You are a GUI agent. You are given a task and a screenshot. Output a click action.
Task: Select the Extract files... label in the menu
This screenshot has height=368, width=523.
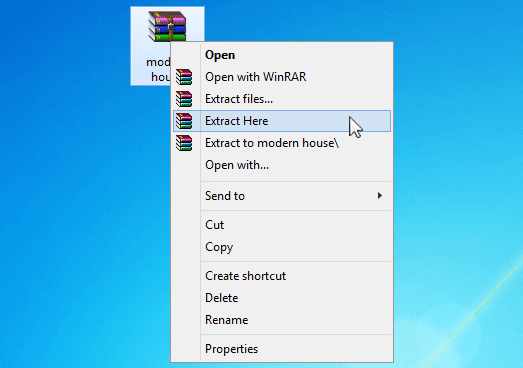tap(239, 99)
